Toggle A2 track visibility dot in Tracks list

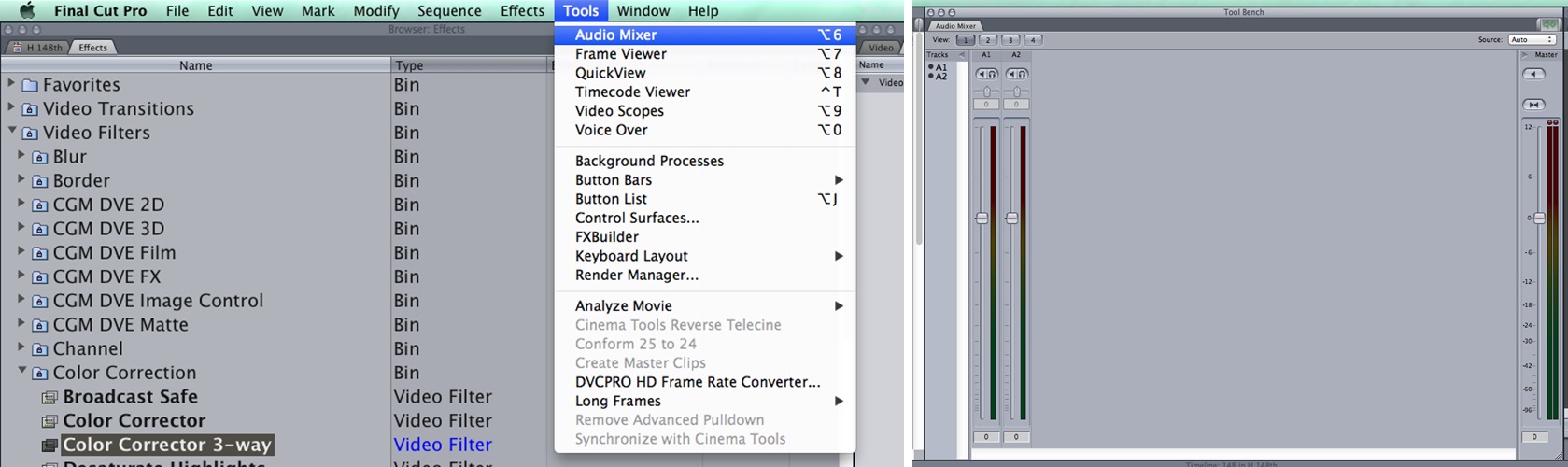pyautogui.click(x=931, y=76)
